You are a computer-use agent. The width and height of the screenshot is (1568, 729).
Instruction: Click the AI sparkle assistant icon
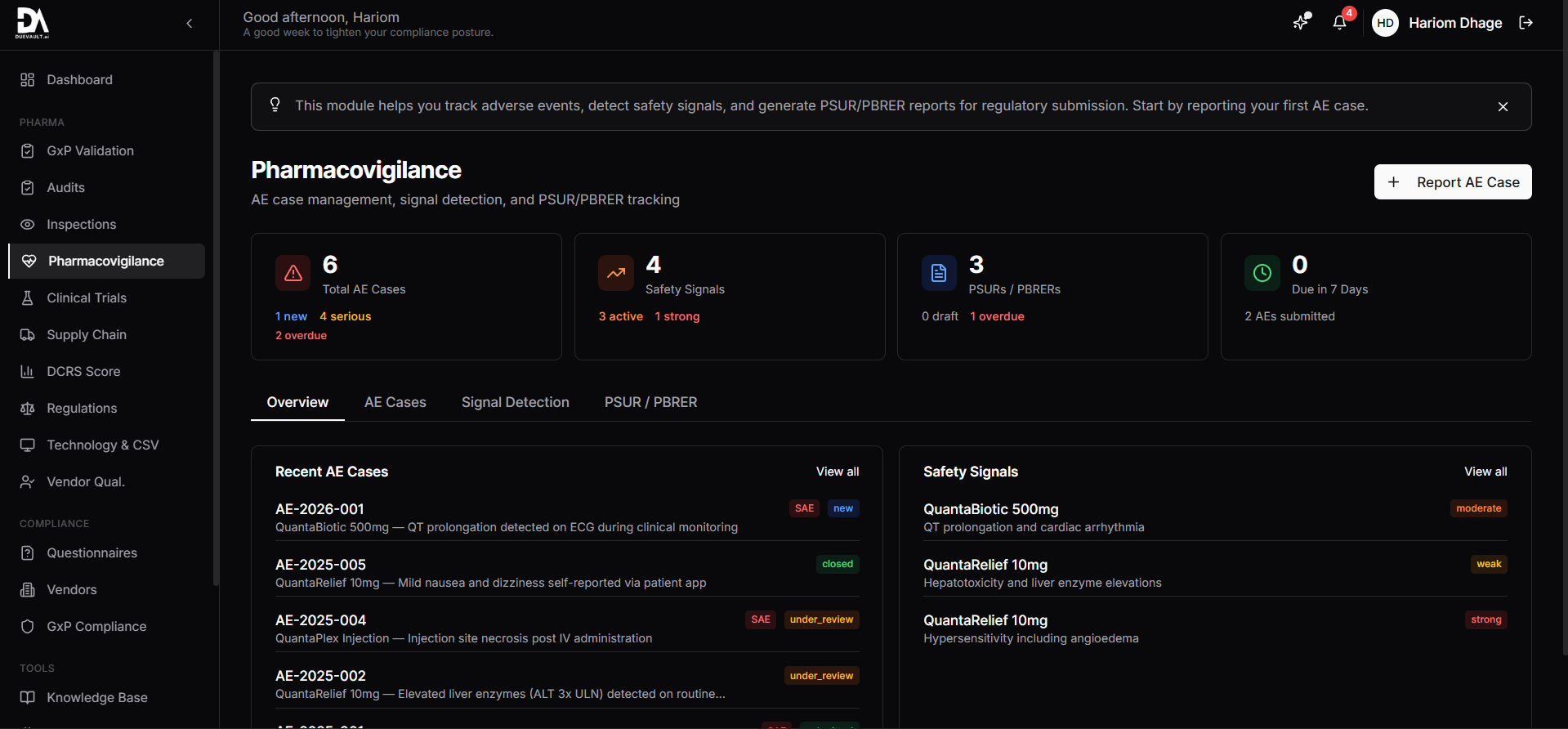pyautogui.click(x=1301, y=23)
